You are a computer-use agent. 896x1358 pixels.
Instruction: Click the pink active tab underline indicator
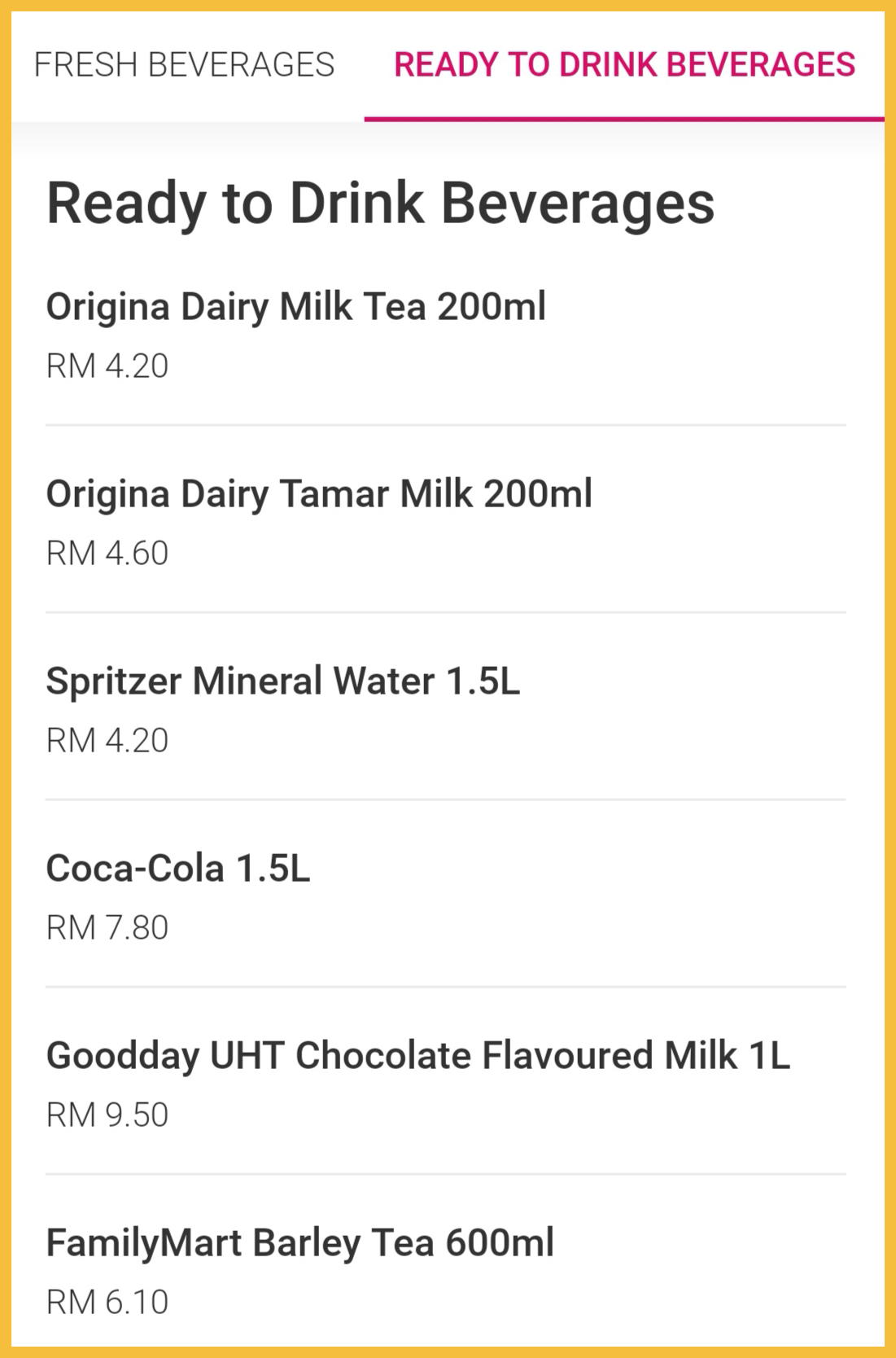624,119
